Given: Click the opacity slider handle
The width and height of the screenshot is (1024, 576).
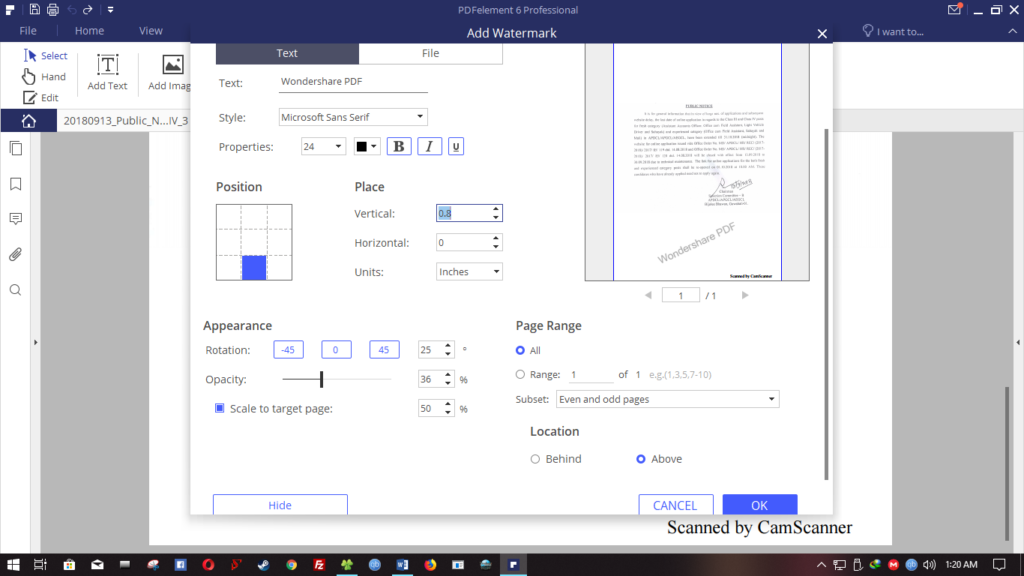Looking at the screenshot, I should (321, 379).
